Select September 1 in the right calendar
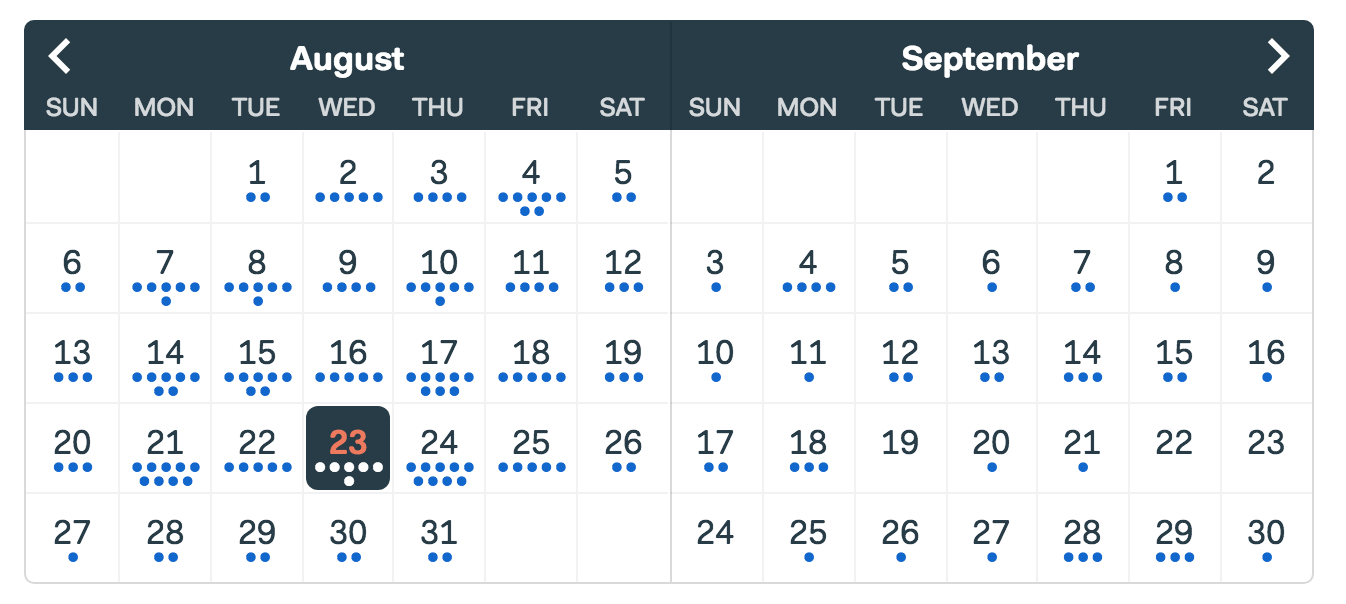The width and height of the screenshot is (1346, 604). click(1174, 178)
